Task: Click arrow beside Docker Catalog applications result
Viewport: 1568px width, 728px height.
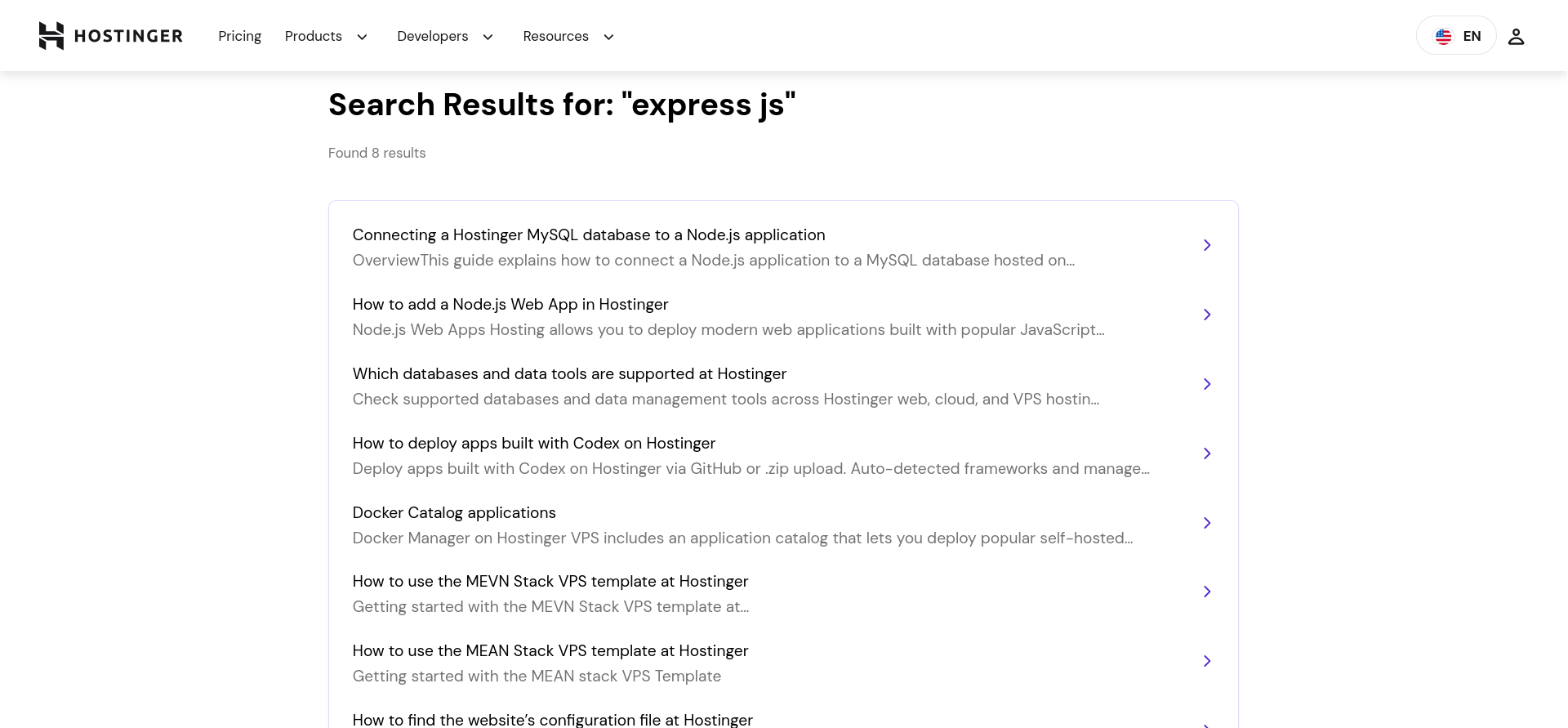Action: click(1207, 523)
